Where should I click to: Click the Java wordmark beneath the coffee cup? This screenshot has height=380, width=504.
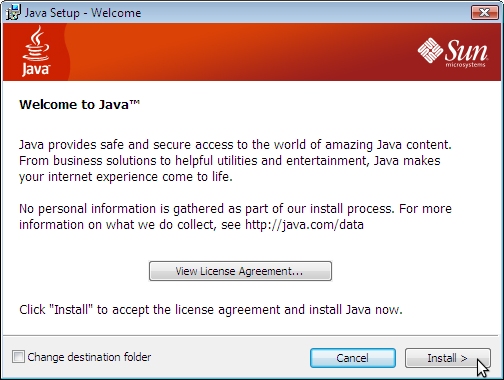click(36, 69)
